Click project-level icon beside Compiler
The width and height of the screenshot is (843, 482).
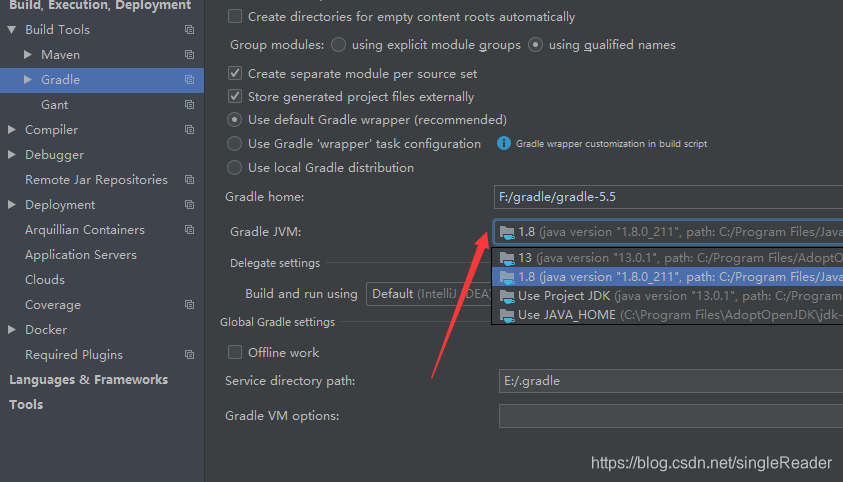(189, 130)
